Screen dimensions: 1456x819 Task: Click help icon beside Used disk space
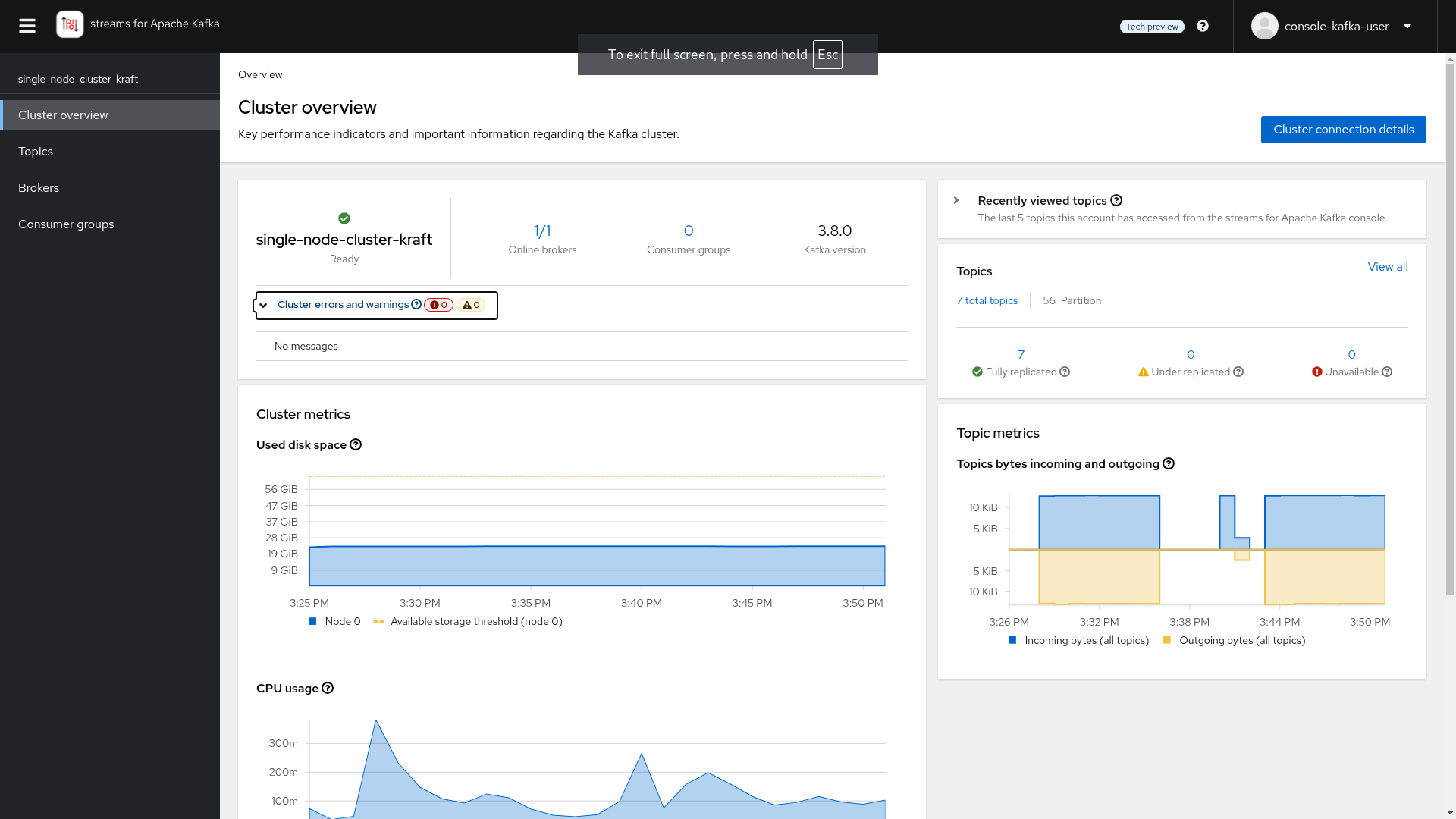point(356,445)
